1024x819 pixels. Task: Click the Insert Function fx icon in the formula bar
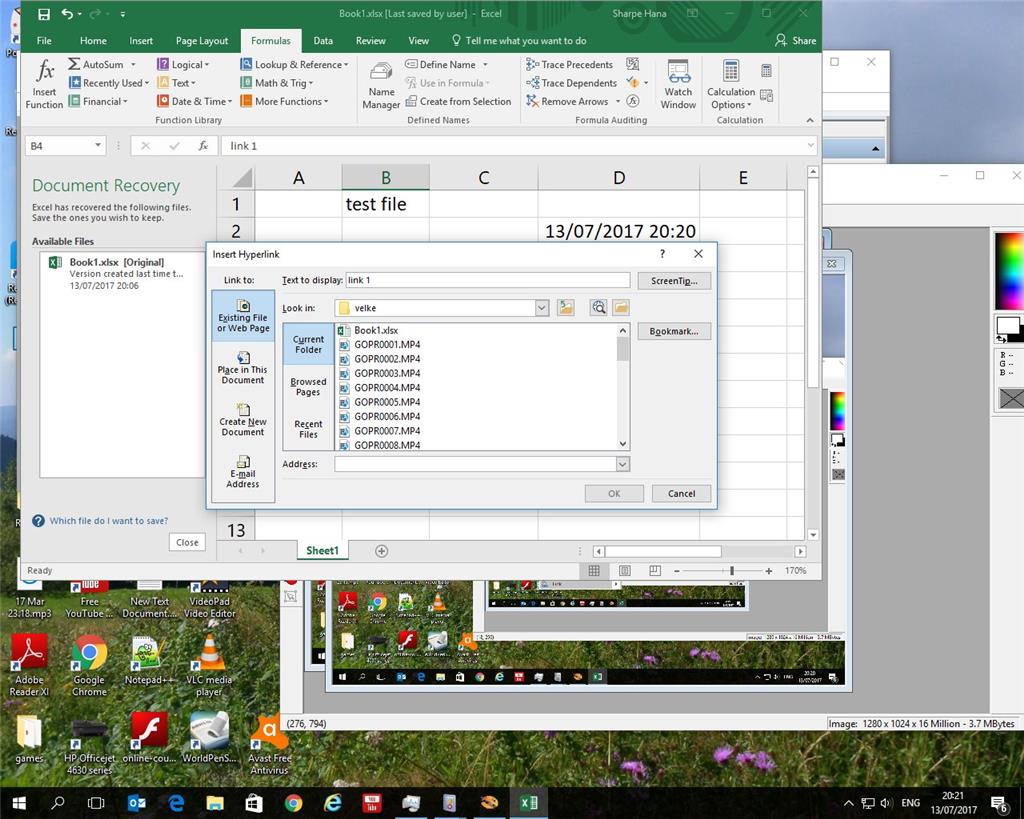(203, 146)
